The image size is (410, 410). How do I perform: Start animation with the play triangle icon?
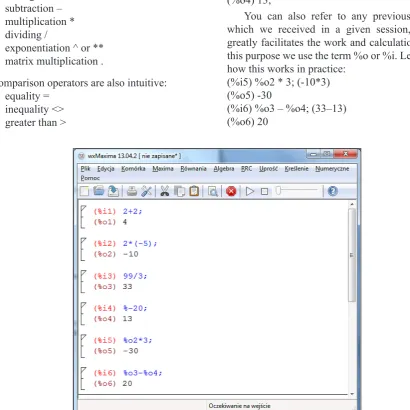[x=250, y=191]
